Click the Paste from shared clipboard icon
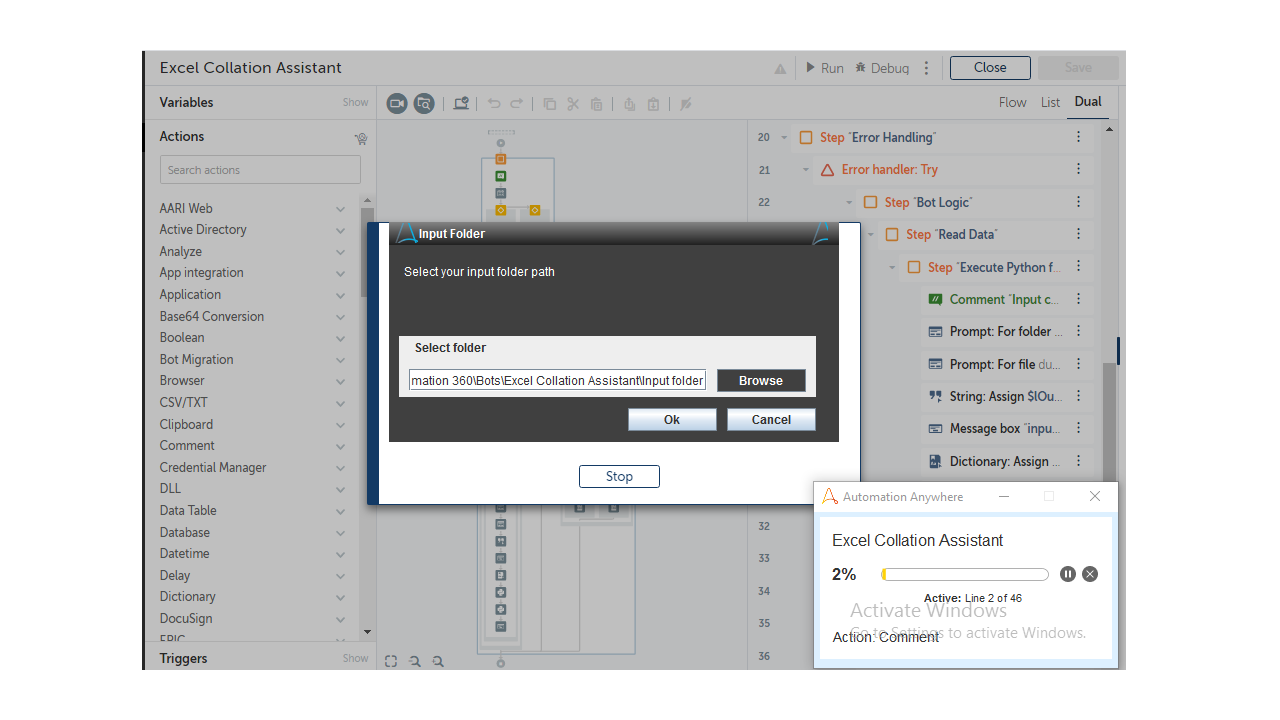This screenshot has height=720, width=1280. 653,103
